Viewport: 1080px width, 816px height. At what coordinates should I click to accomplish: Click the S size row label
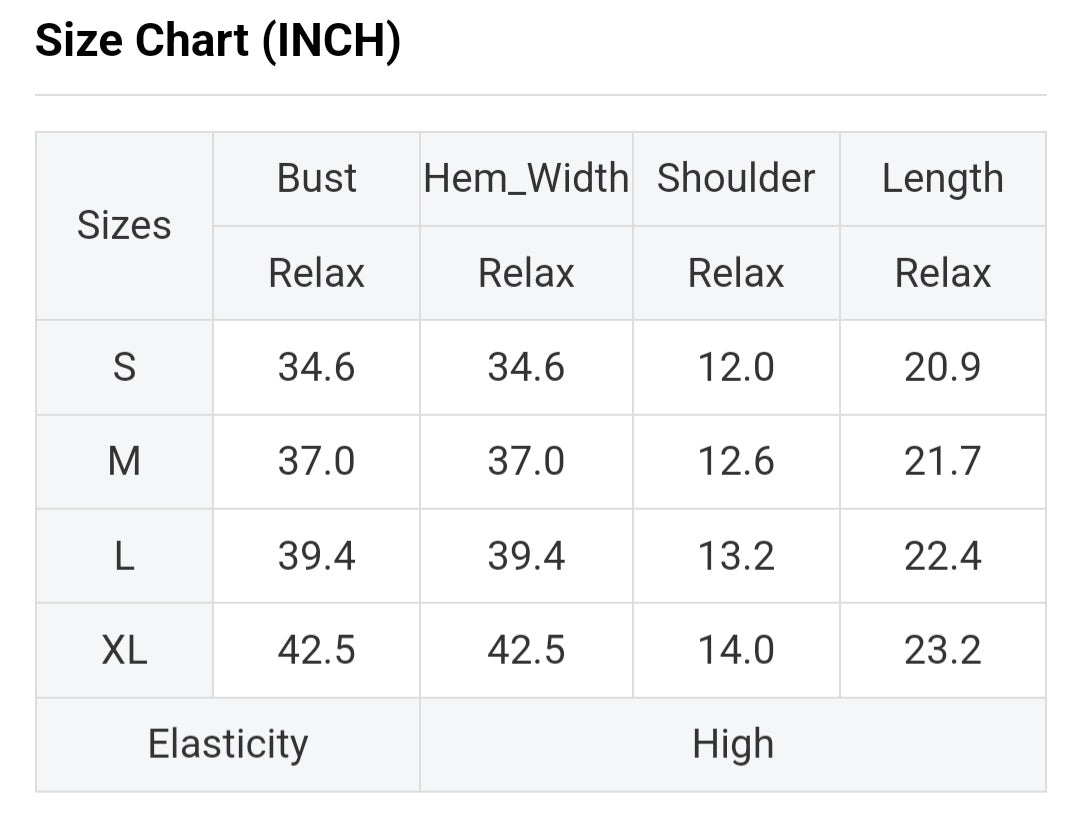(x=124, y=368)
